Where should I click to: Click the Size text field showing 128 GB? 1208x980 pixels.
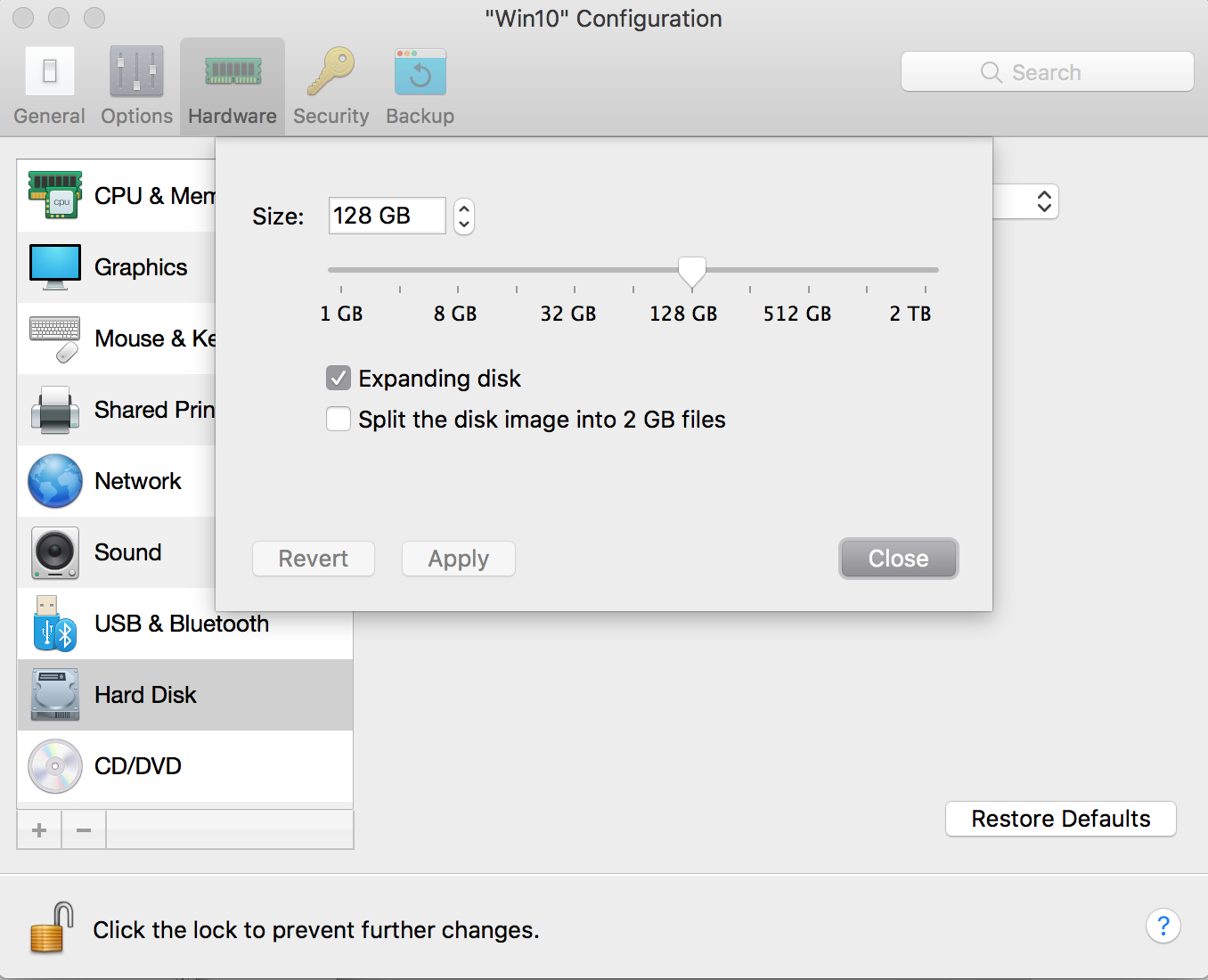pos(387,216)
